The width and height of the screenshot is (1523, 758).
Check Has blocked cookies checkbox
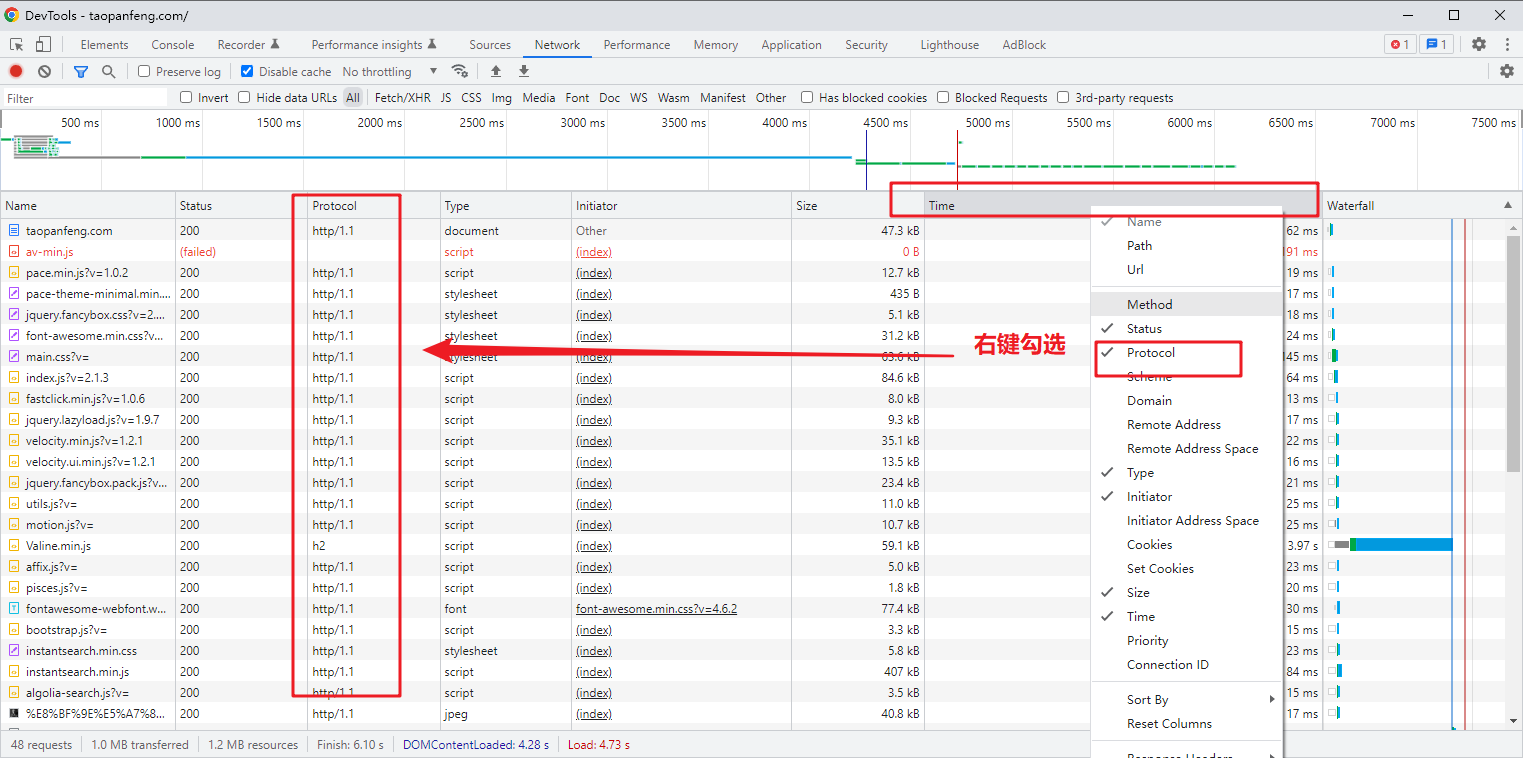807,97
